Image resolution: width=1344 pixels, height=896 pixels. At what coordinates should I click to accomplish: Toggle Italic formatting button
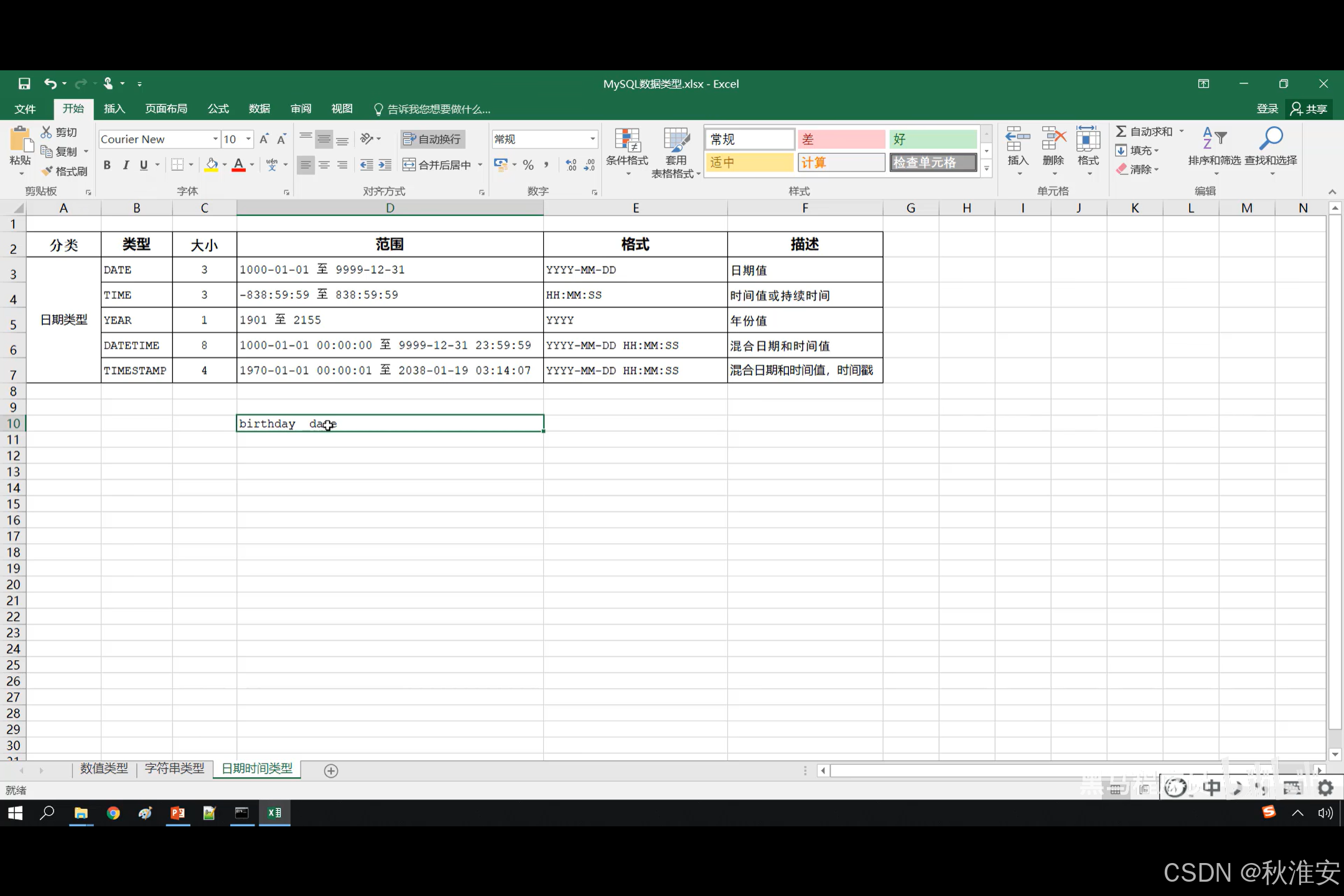tap(126, 165)
